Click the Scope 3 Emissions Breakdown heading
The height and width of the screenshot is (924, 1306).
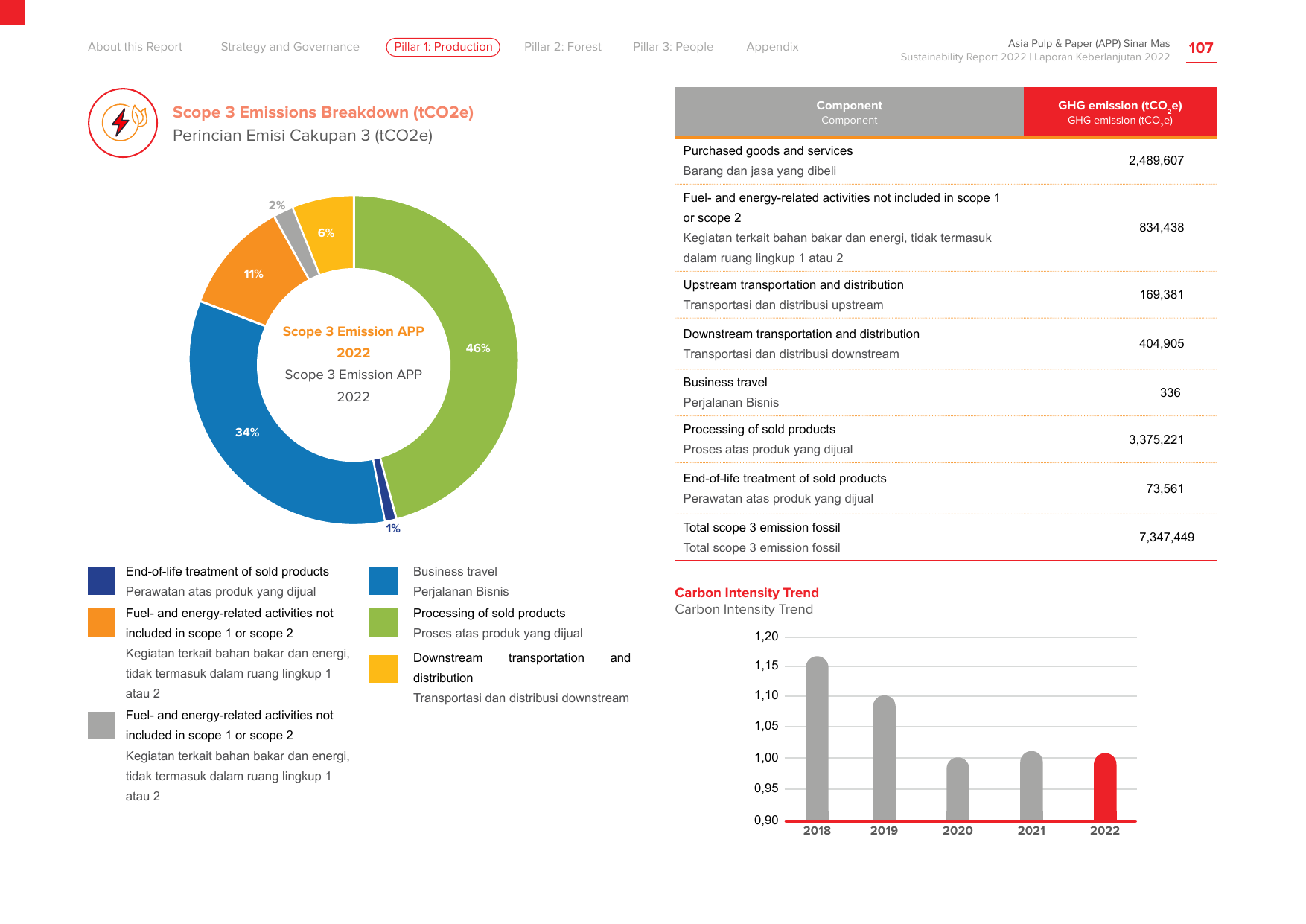pyautogui.click(x=323, y=112)
